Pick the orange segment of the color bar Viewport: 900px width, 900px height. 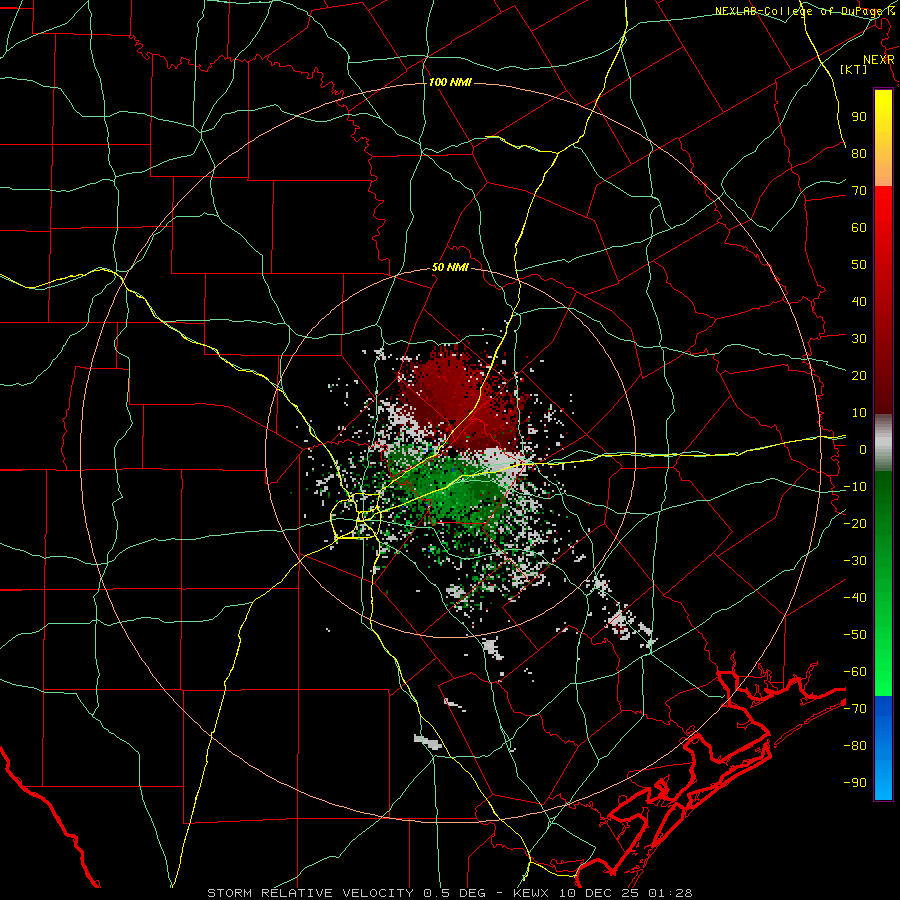coord(883,169)
